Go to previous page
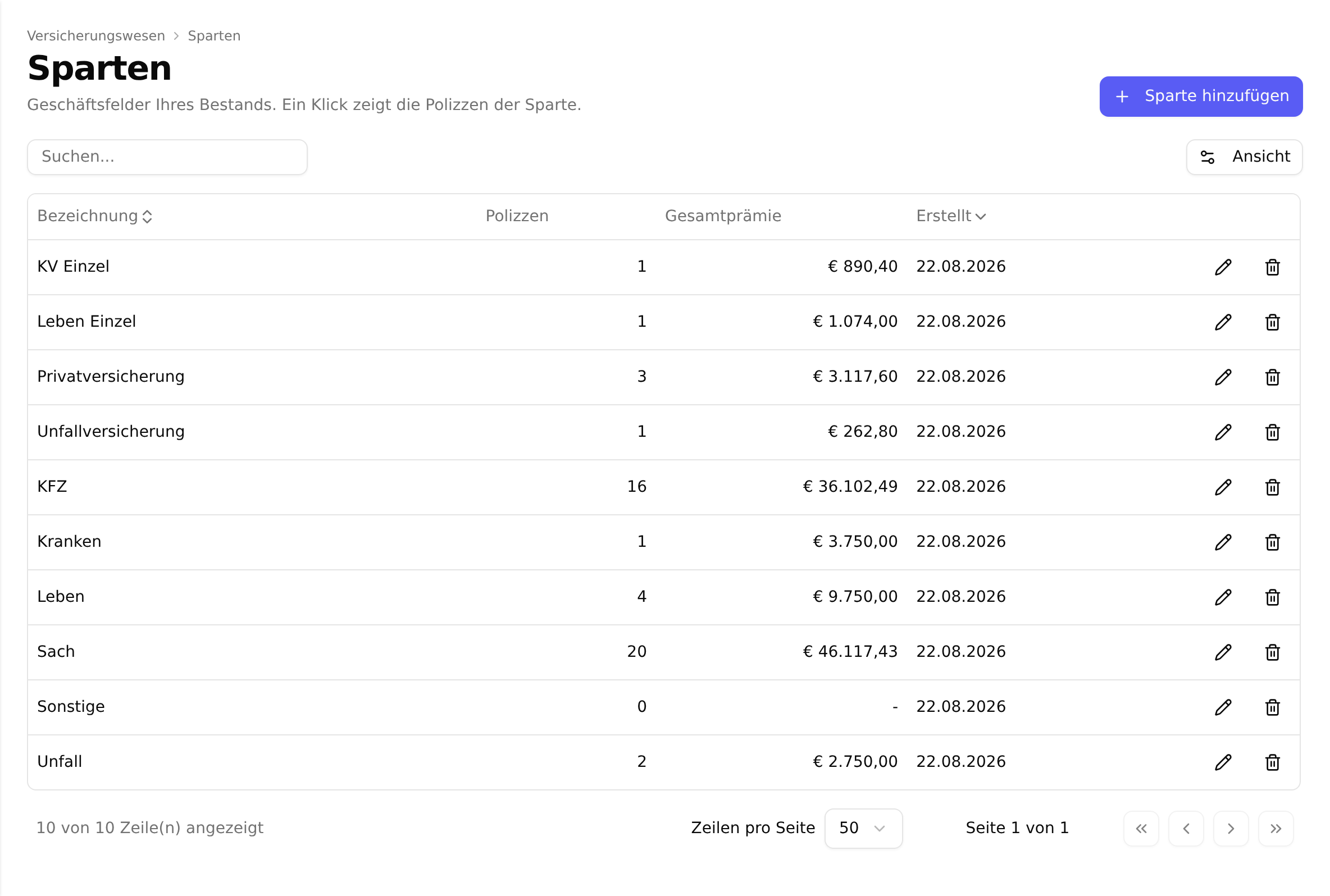 coord(1186,829)
